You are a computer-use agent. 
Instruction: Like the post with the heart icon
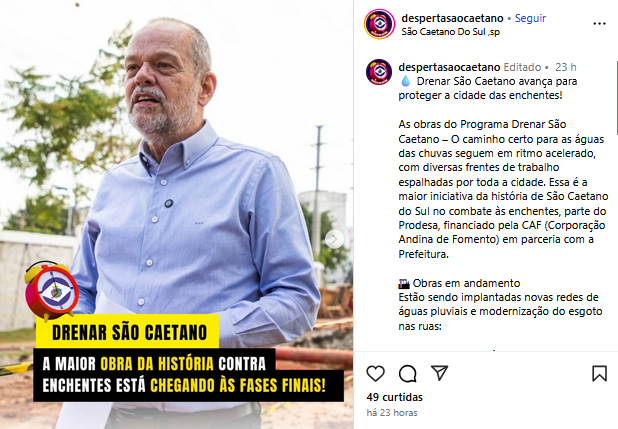[x=375, y=373]
